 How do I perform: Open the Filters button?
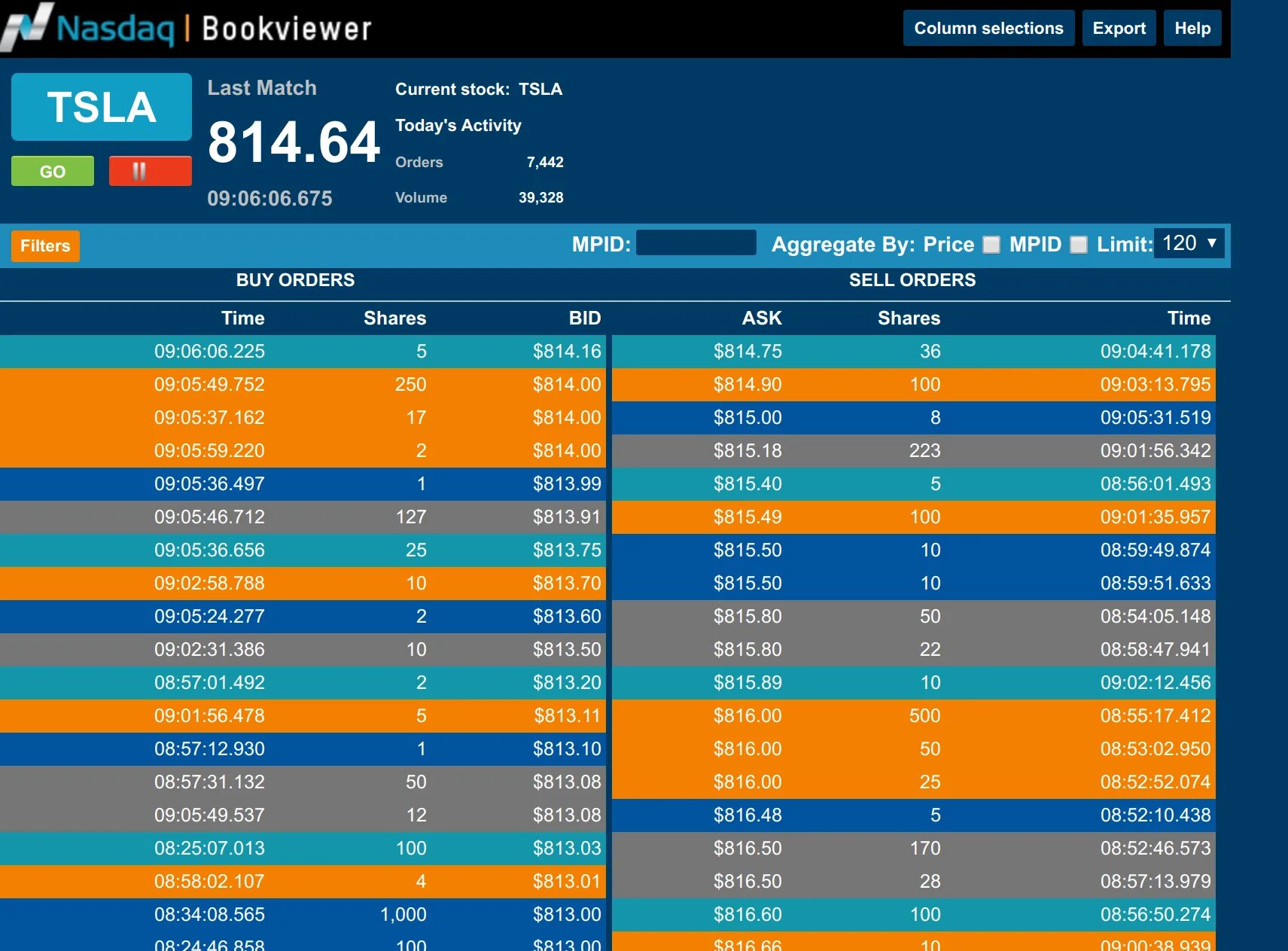pos(45,245)
